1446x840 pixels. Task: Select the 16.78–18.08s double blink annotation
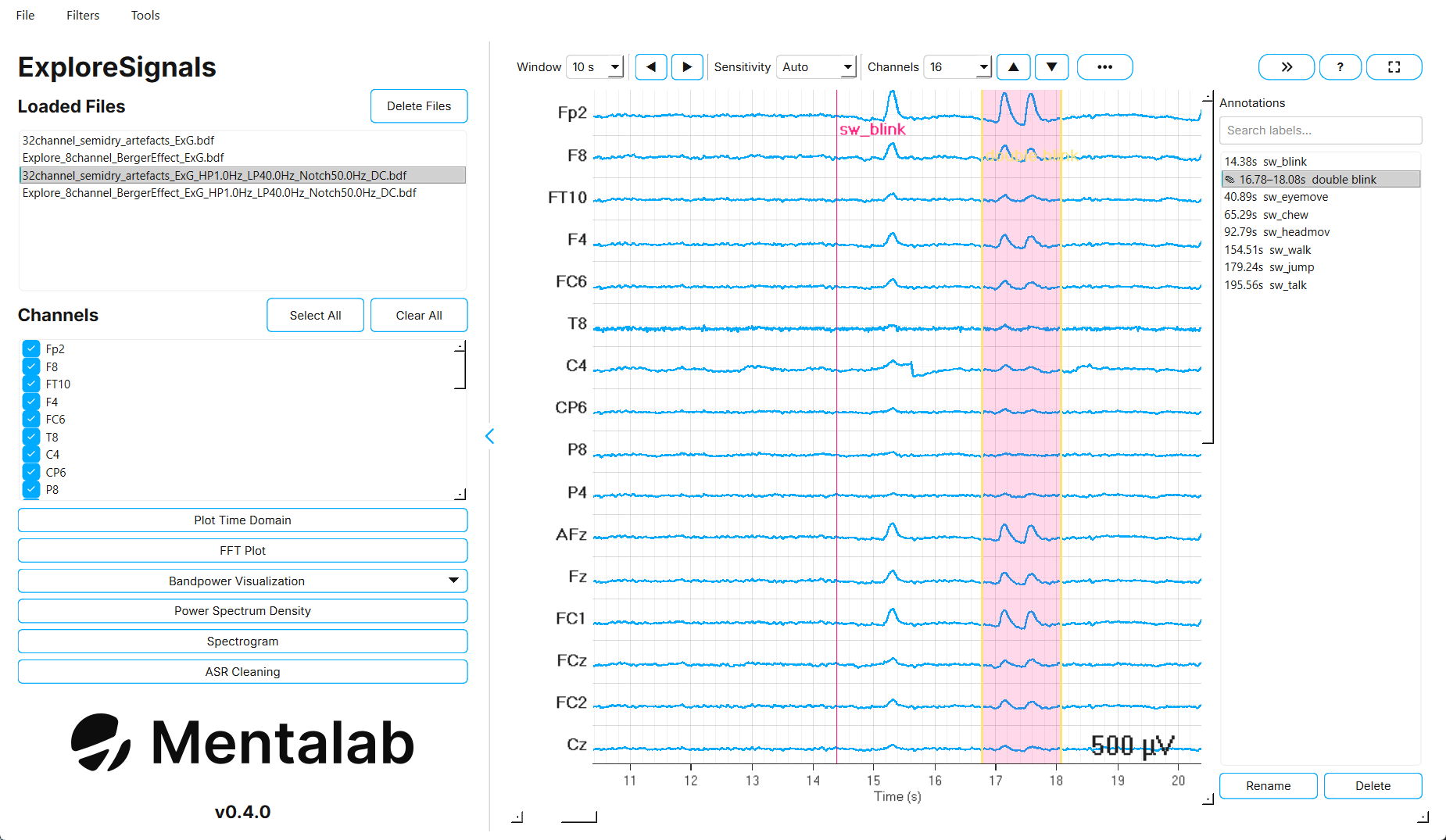coord(1321,180)
